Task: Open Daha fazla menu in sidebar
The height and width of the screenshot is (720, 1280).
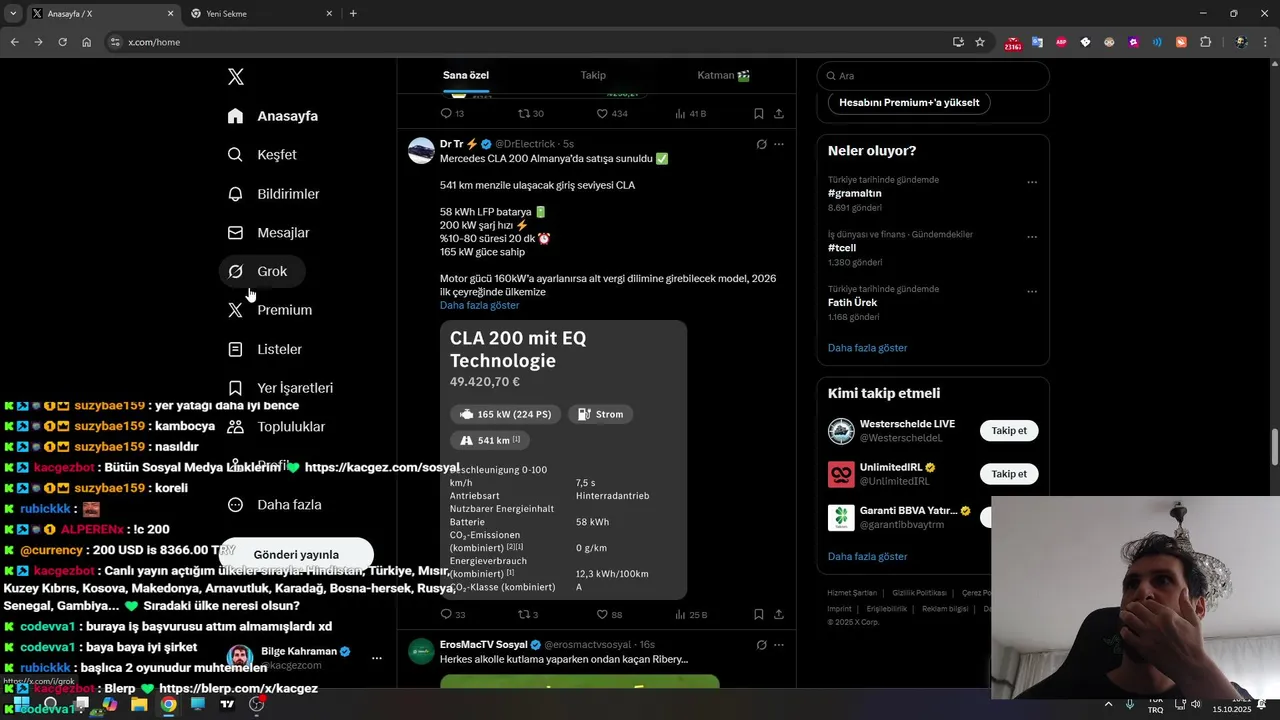Action: pyautogui.click(x=275, y=505)
